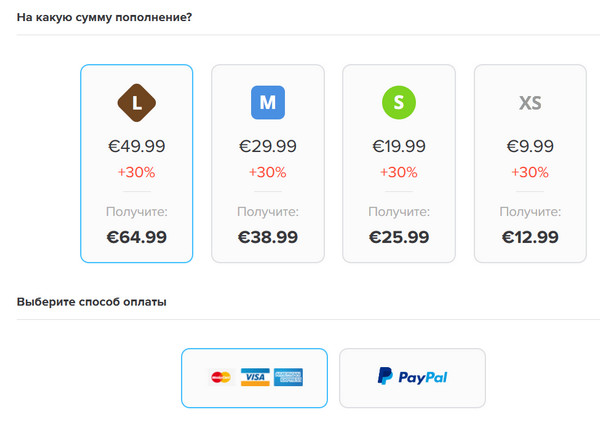This screenshot has width=600, height=422.
Task: Click the €38.99 total you receive
Action: [268, 237]
